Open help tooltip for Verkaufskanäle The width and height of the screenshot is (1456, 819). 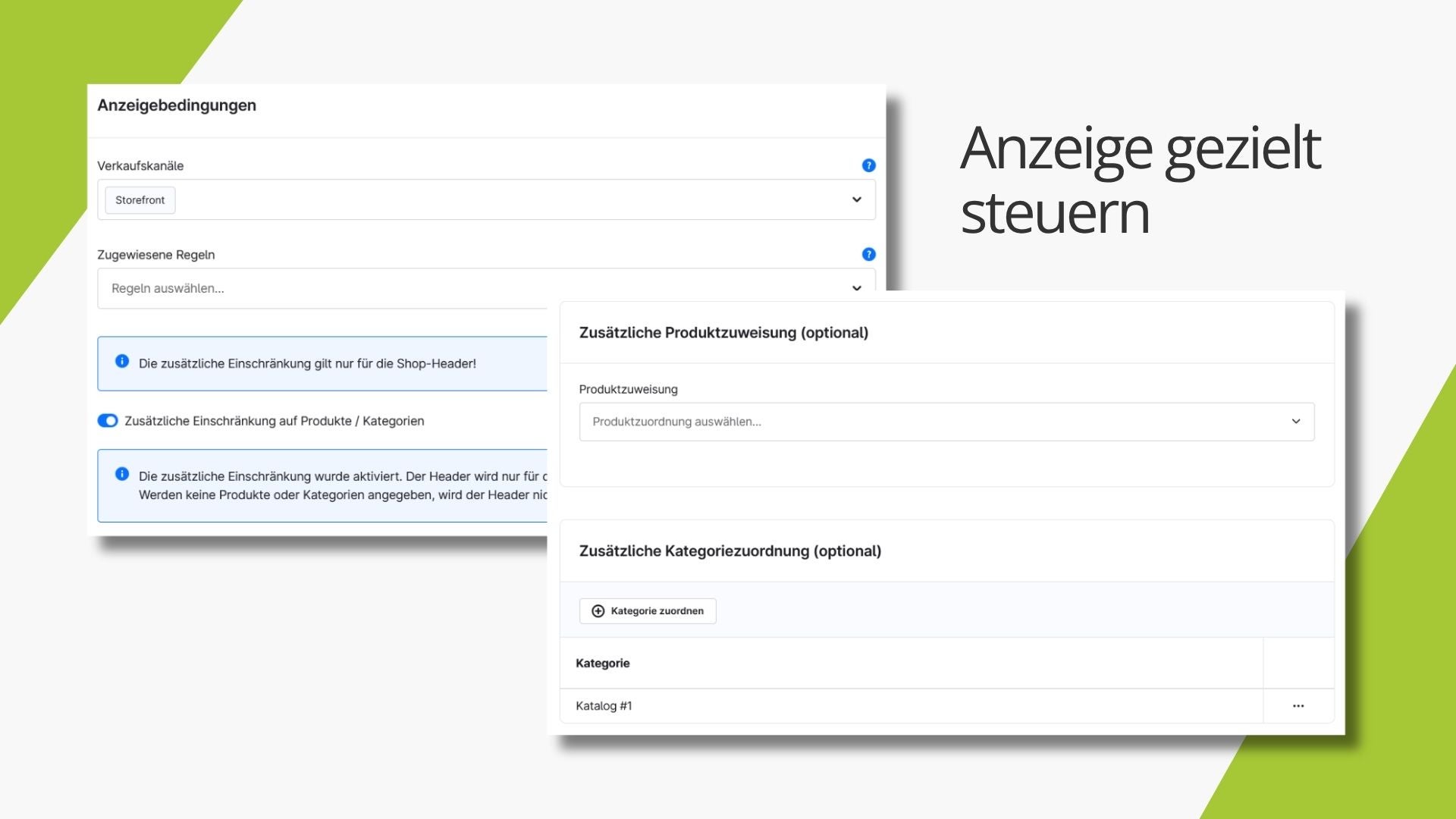pyautogui.click(x=868, y=165)
